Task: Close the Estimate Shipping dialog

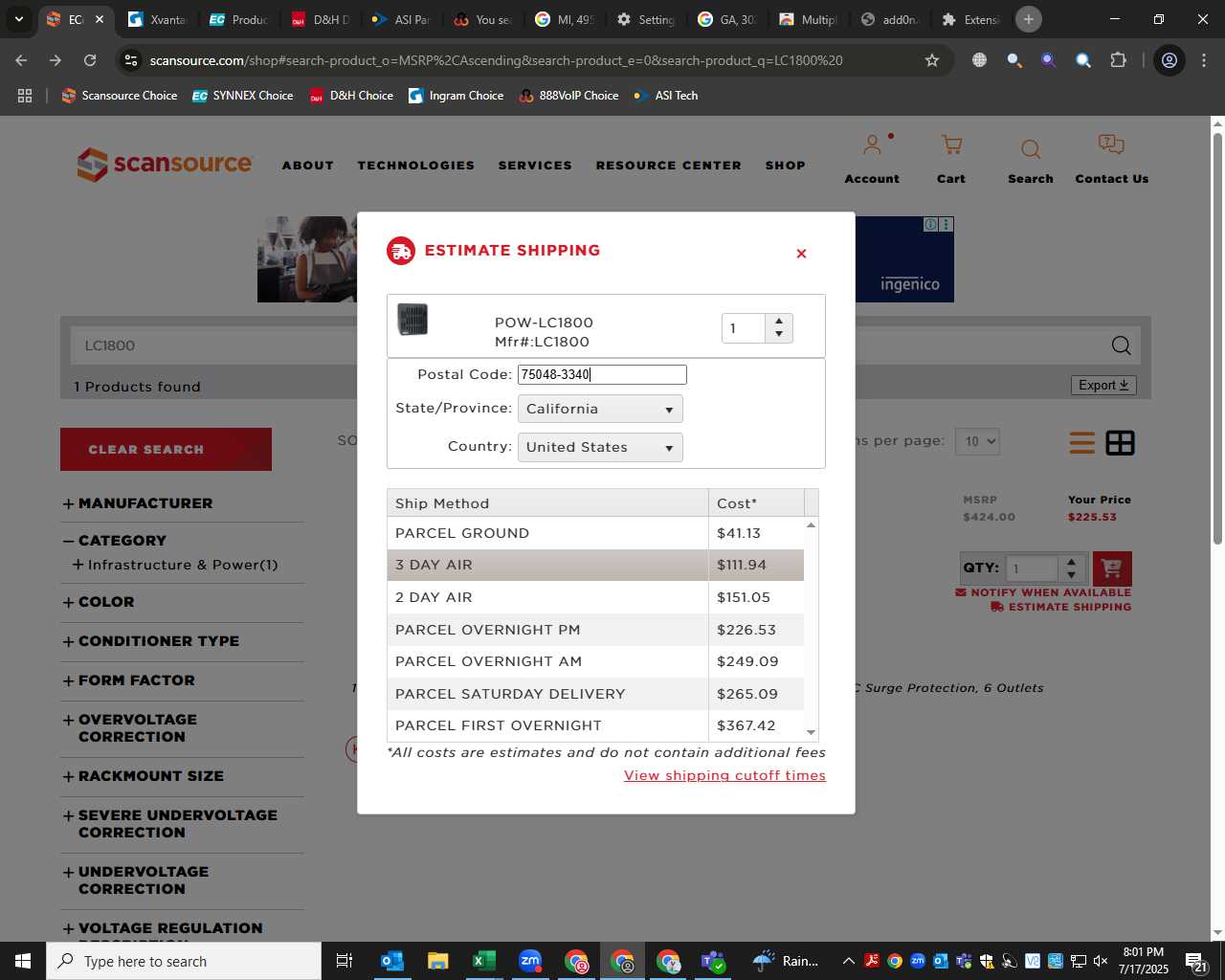Action: pos(801,254)
